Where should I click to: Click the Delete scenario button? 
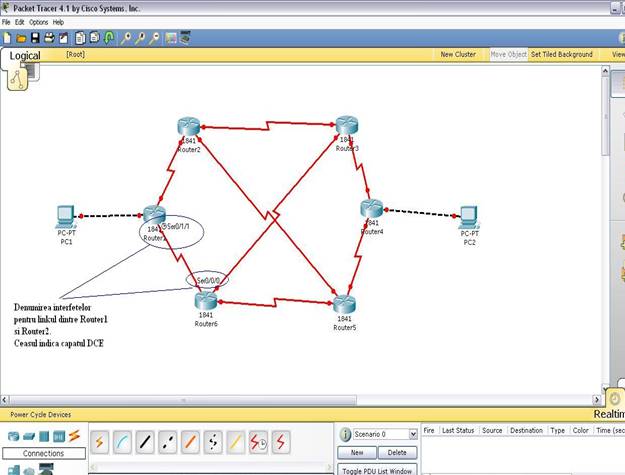point(397,453)
